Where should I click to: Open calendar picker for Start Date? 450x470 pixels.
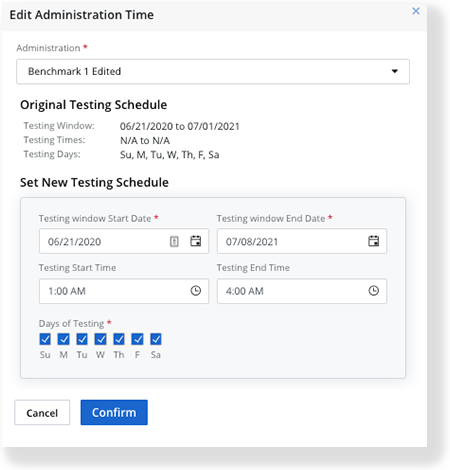click(x=195, y=241)
